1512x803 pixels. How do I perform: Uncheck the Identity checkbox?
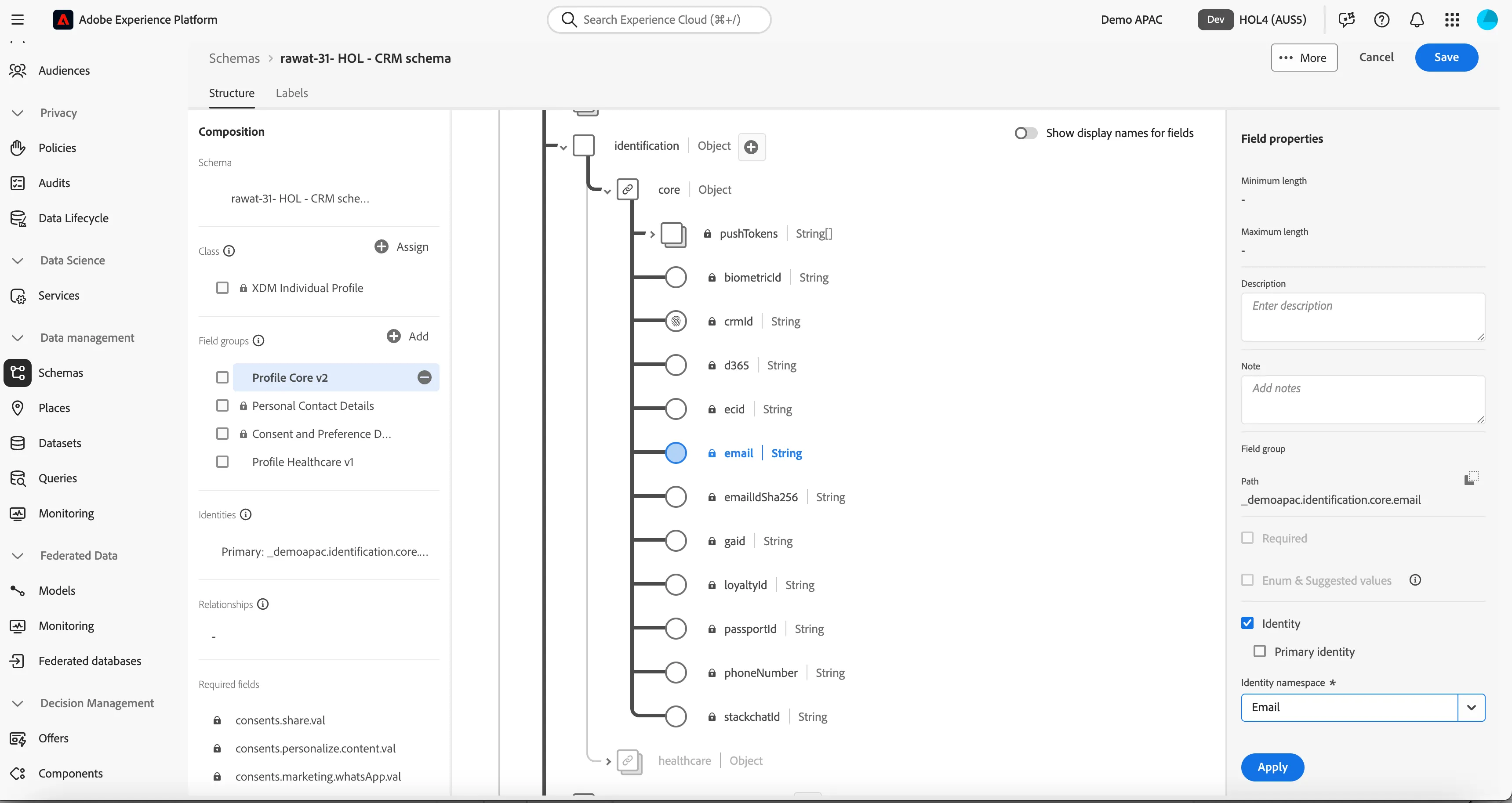1247,623
